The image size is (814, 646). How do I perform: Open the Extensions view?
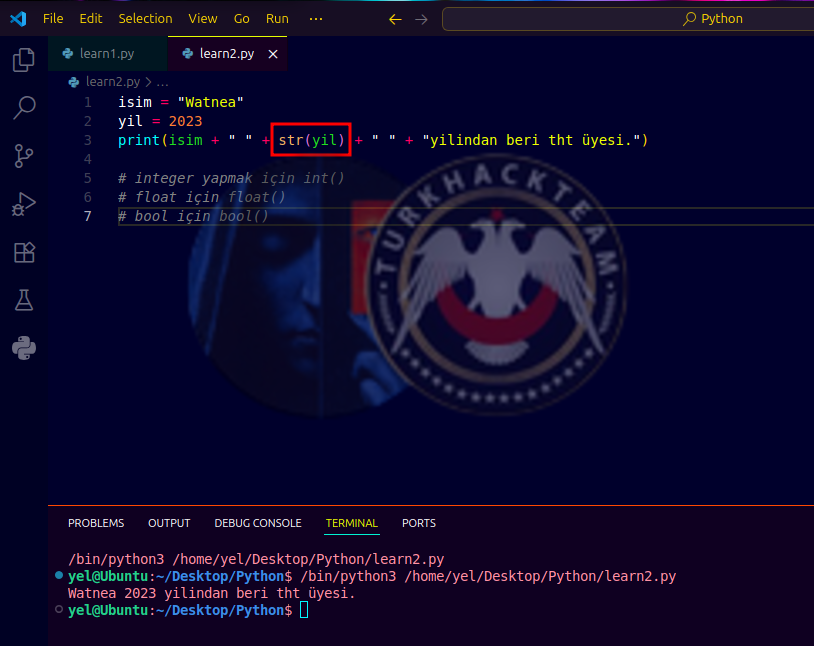24,252
